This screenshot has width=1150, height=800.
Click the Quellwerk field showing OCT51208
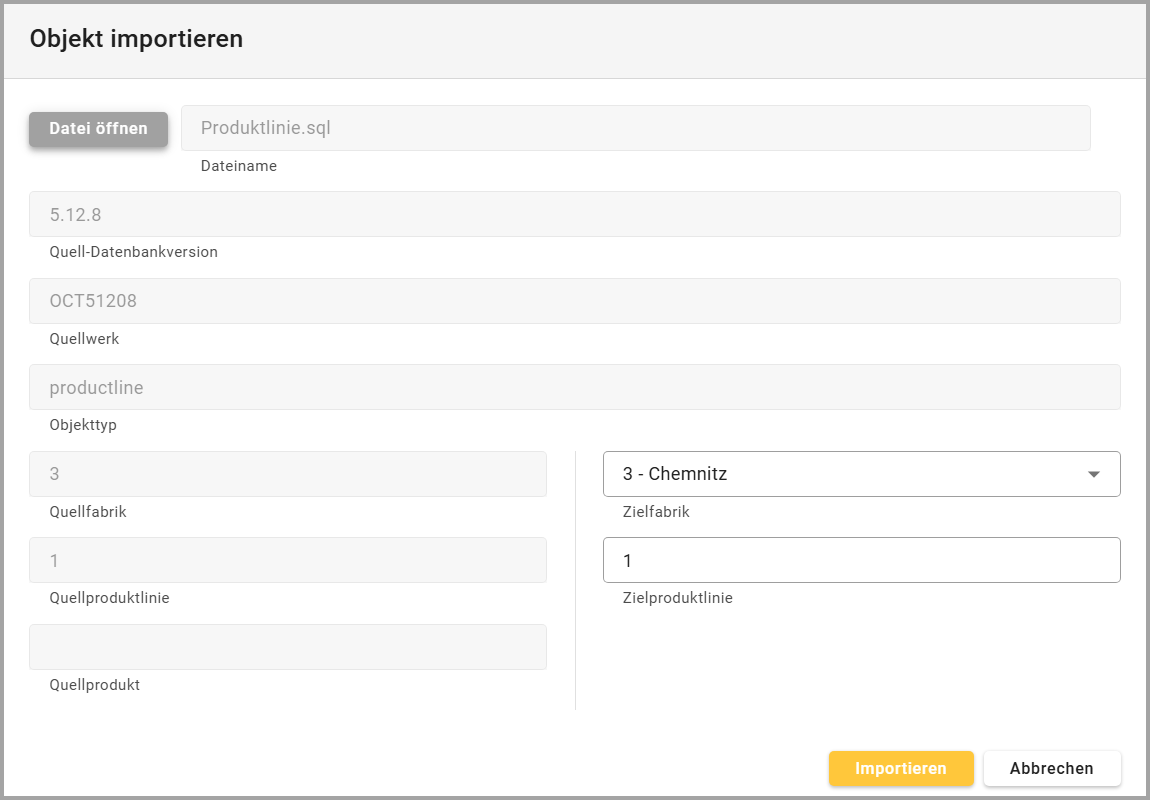[574, 301]
